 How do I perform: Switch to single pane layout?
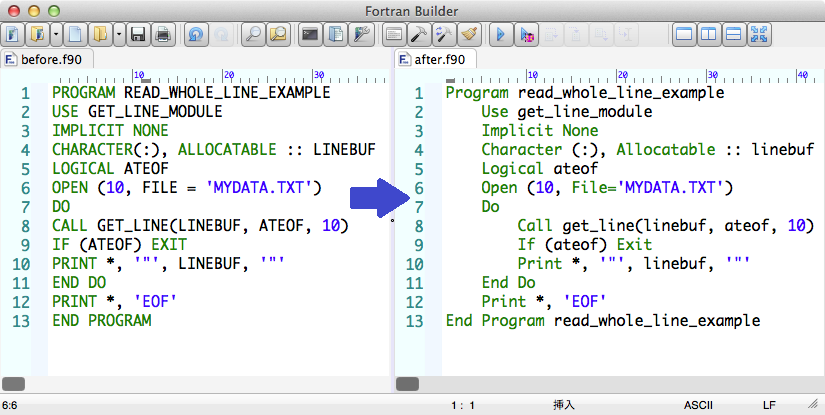[684, 35]
